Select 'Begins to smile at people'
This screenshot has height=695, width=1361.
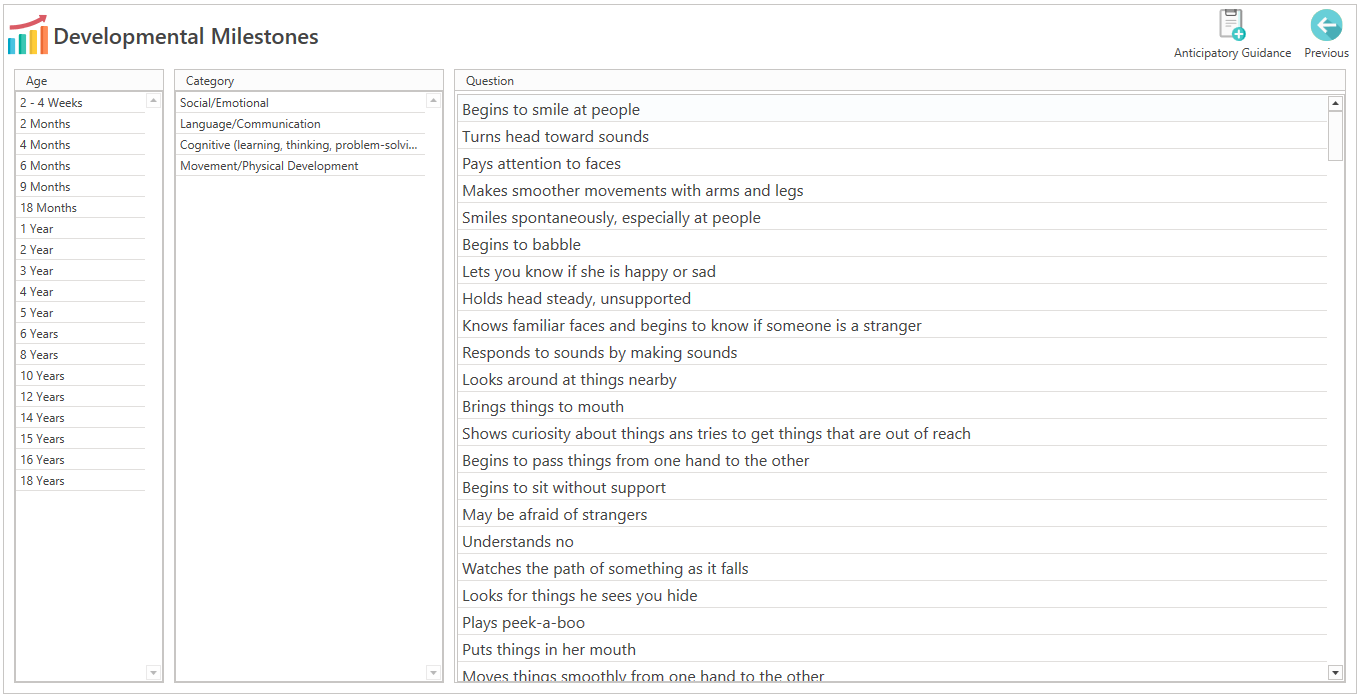click(893, 109)
